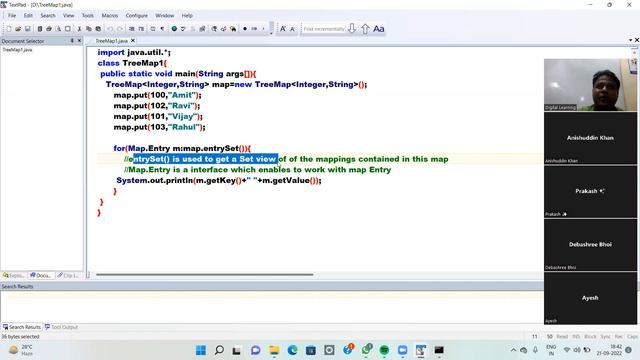Save the file using floppy icon
Viewport: 640px width, 360px height.
click(28, 29)
